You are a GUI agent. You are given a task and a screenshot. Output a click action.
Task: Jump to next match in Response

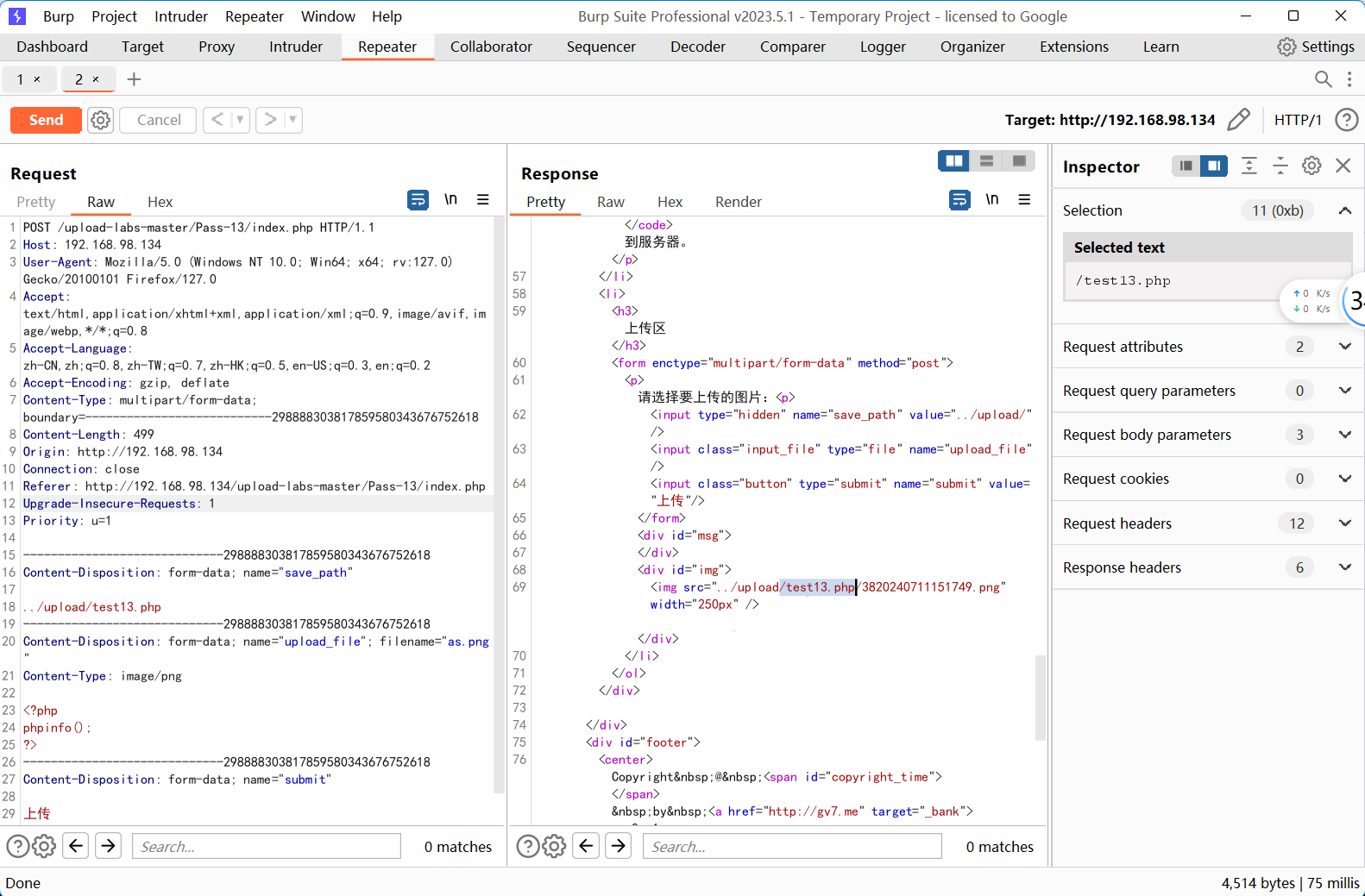click(x=619, y=846)
